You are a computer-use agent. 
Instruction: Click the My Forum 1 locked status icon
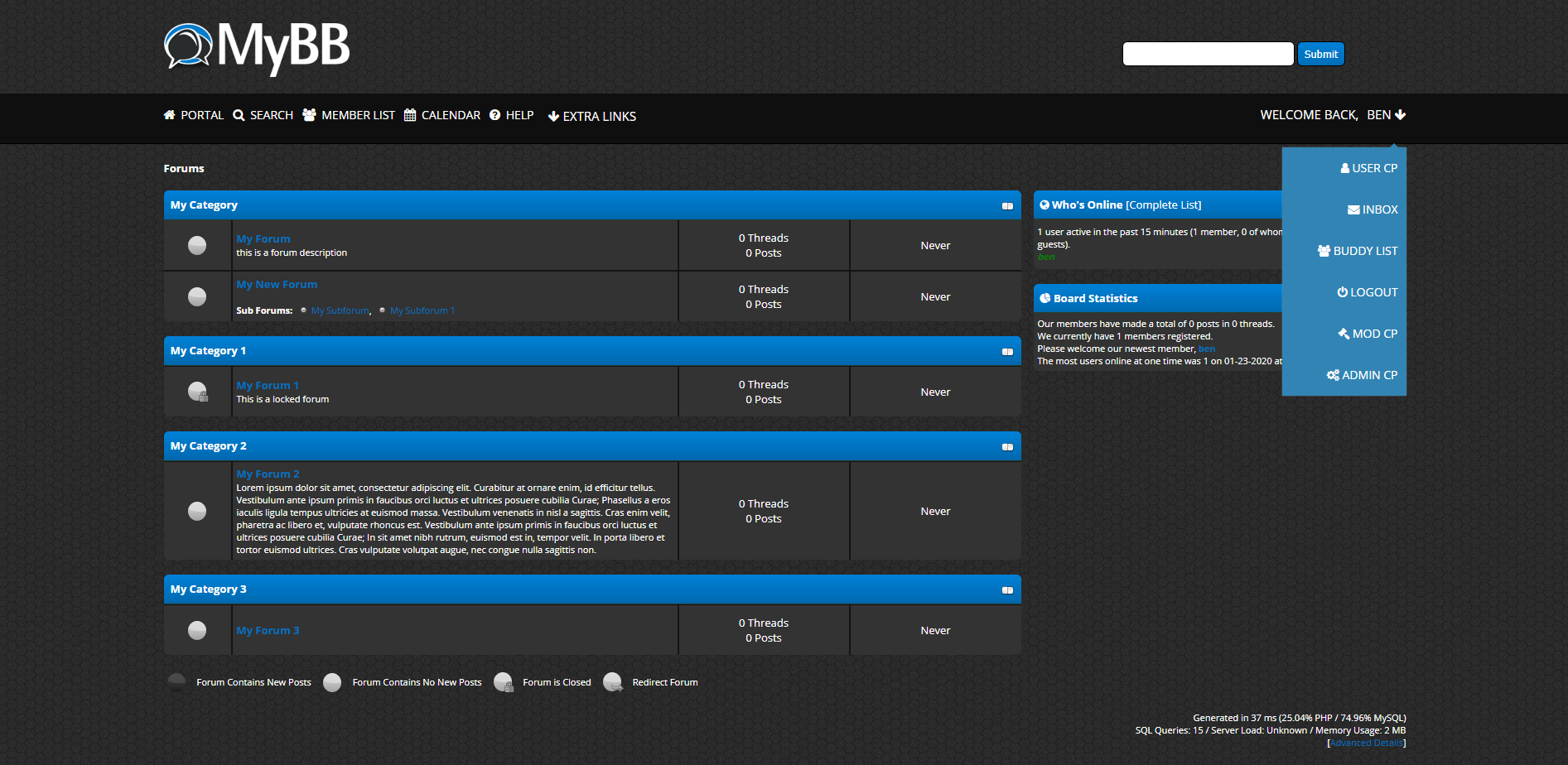(x=197, y=392)
